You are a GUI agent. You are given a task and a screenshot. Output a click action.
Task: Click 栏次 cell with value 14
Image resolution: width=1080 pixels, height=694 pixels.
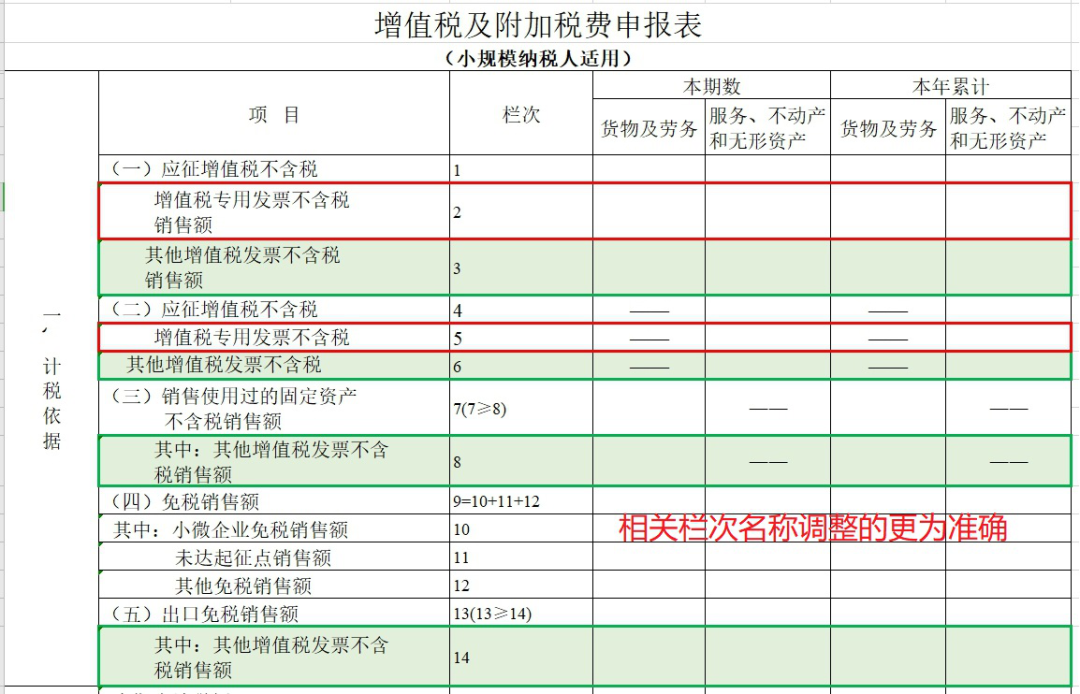521,656
